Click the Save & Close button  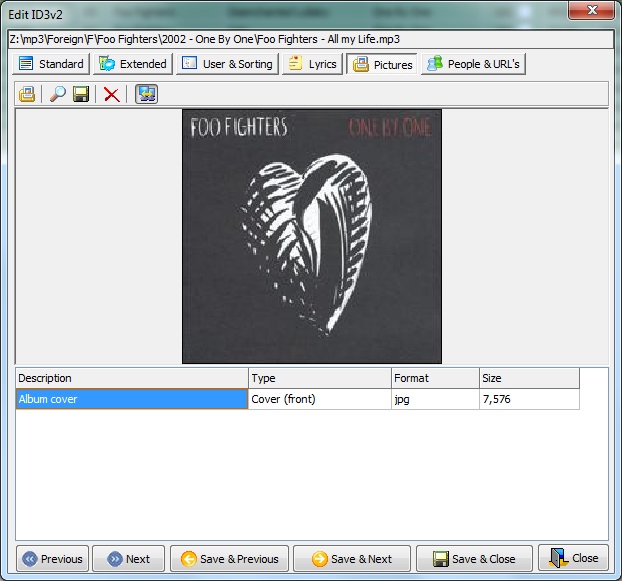point(474,558)
